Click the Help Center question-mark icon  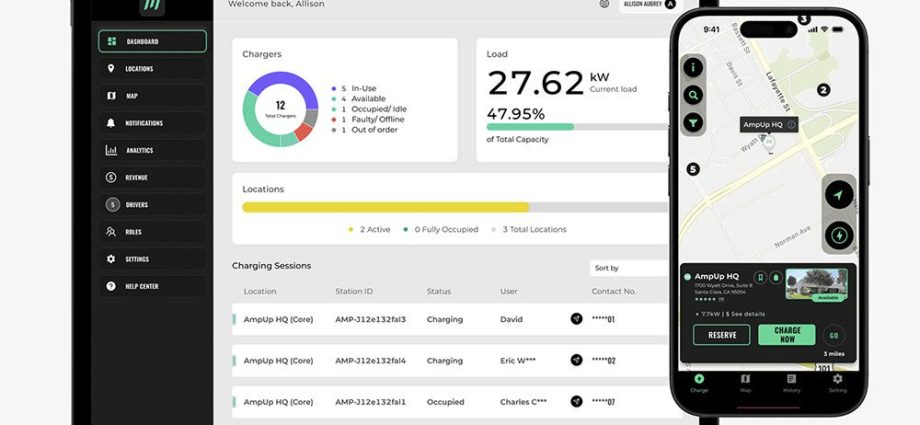111,286
